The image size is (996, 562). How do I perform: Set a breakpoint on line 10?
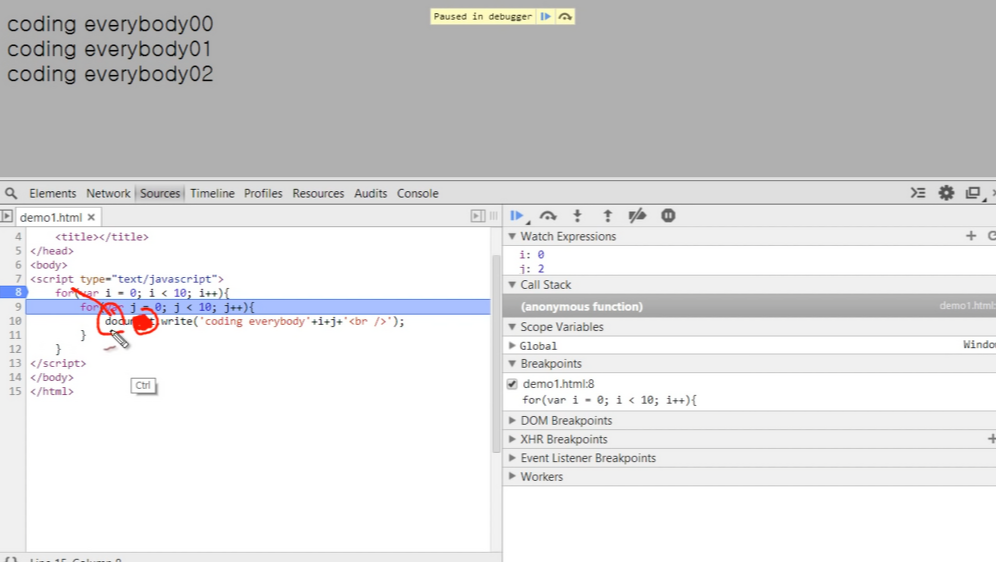[x=13, y=321]
